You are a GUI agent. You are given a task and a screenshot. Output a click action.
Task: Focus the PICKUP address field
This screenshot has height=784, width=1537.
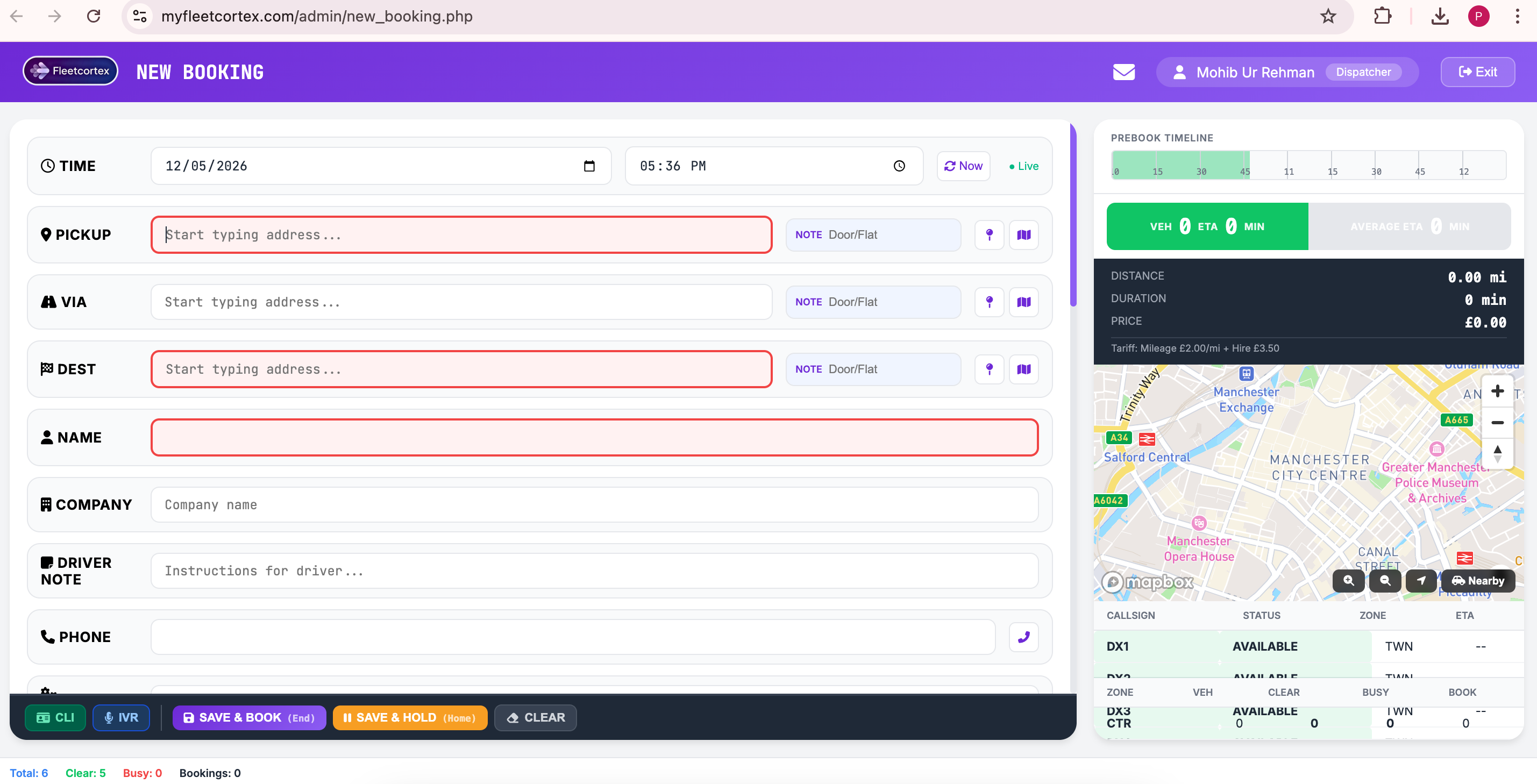tap(461, 234)
